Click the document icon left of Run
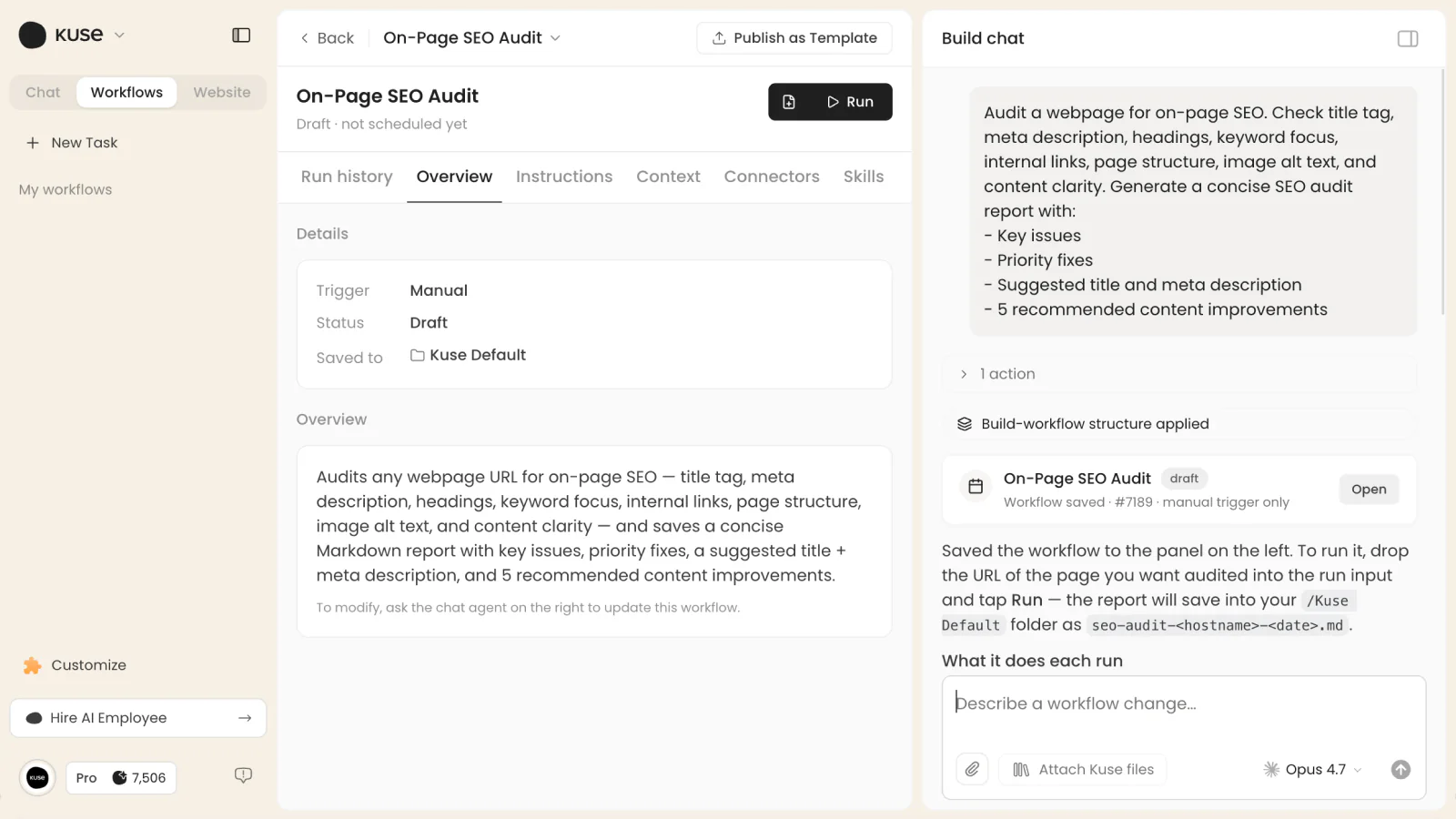1456x819 pixels. point(789,102)
